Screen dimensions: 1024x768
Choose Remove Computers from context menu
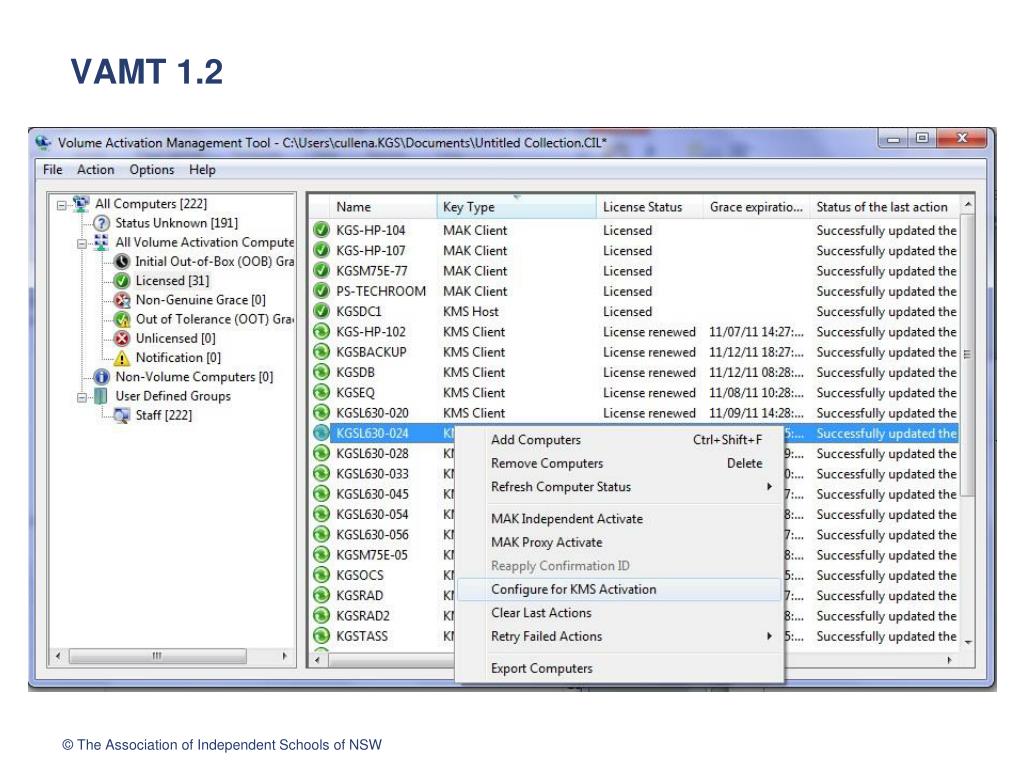[x=619, y=463]
